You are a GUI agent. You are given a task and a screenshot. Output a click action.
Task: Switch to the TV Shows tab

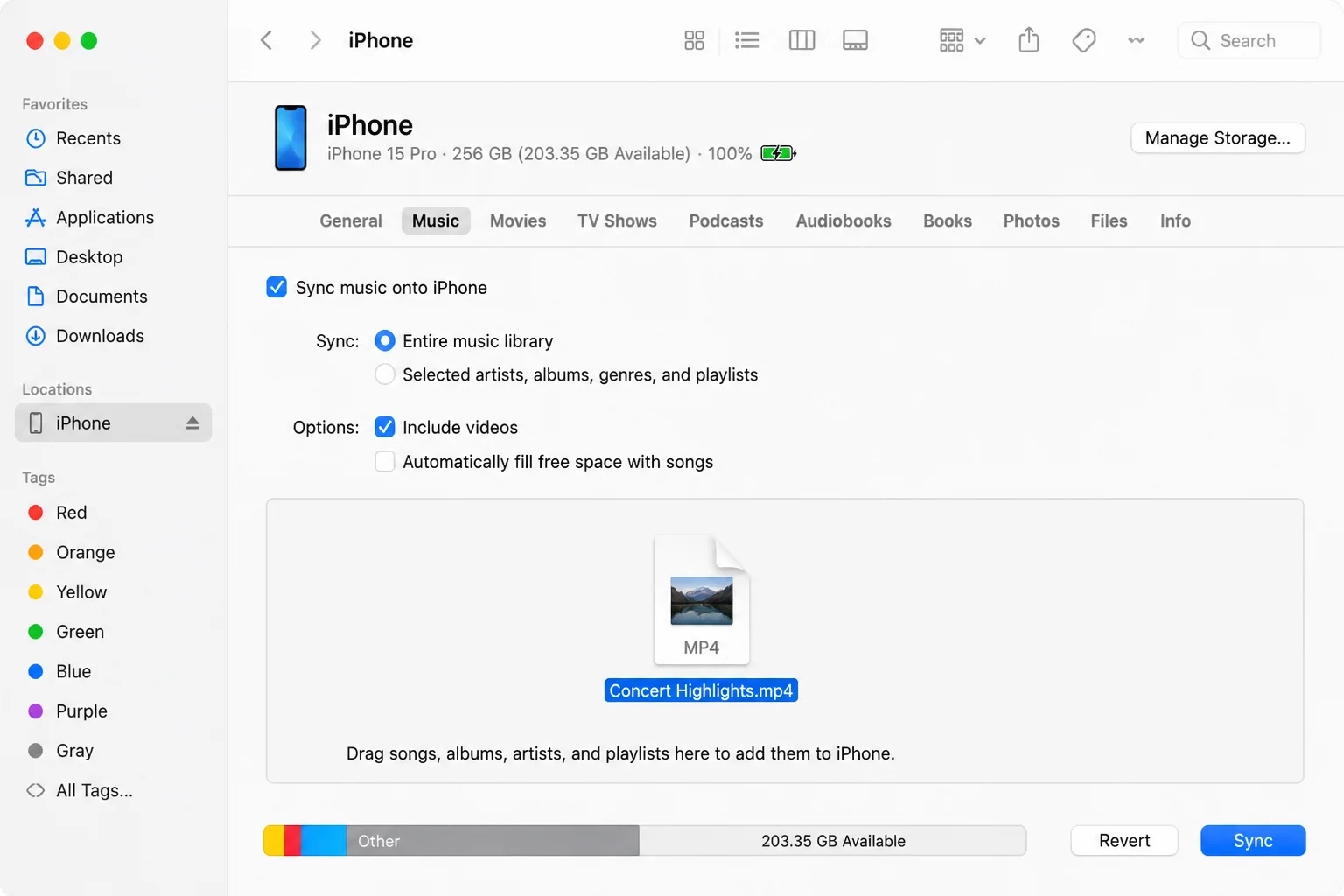click(617, 220)
